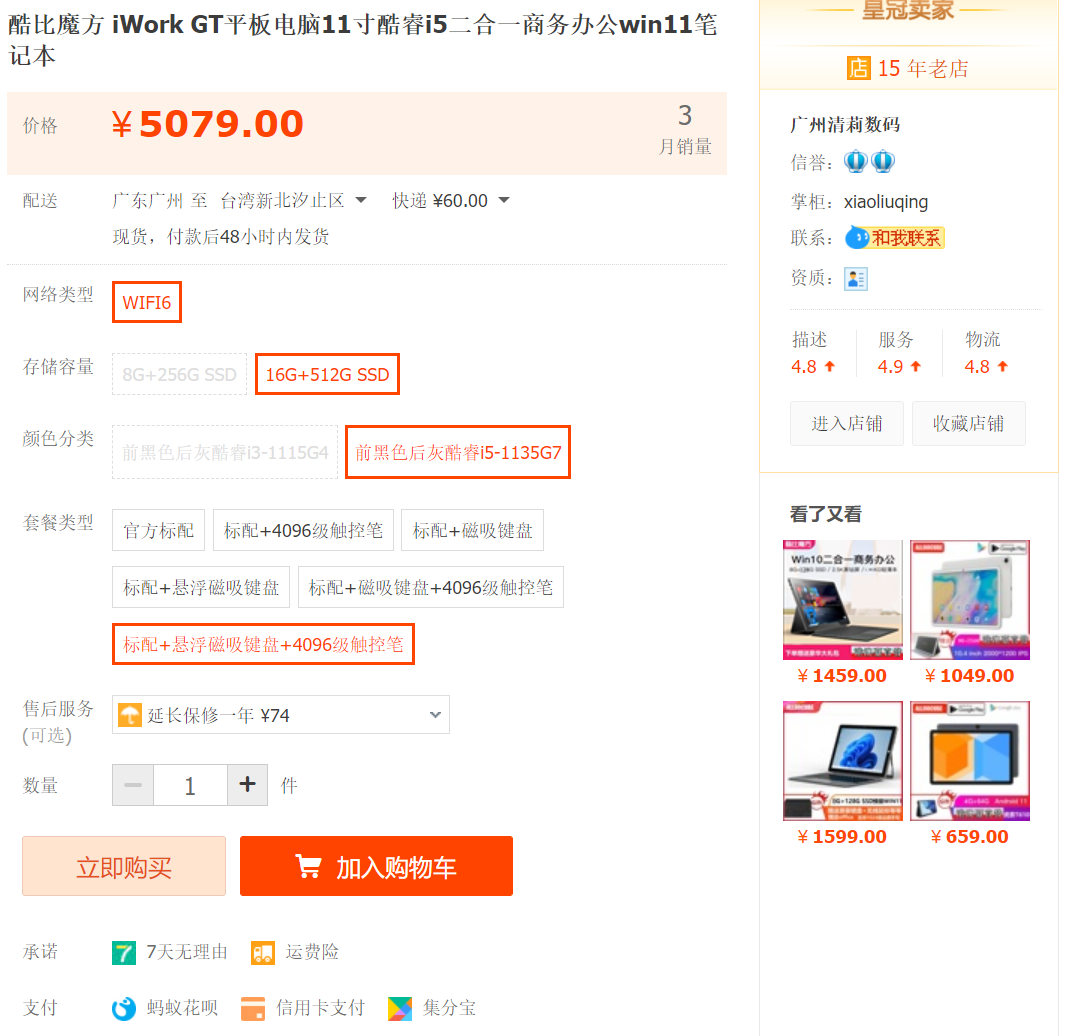Viewport: 1077px width, 1036px height.
Task: Click the Ant Huabei payment icon
Action: [123, 1008]
